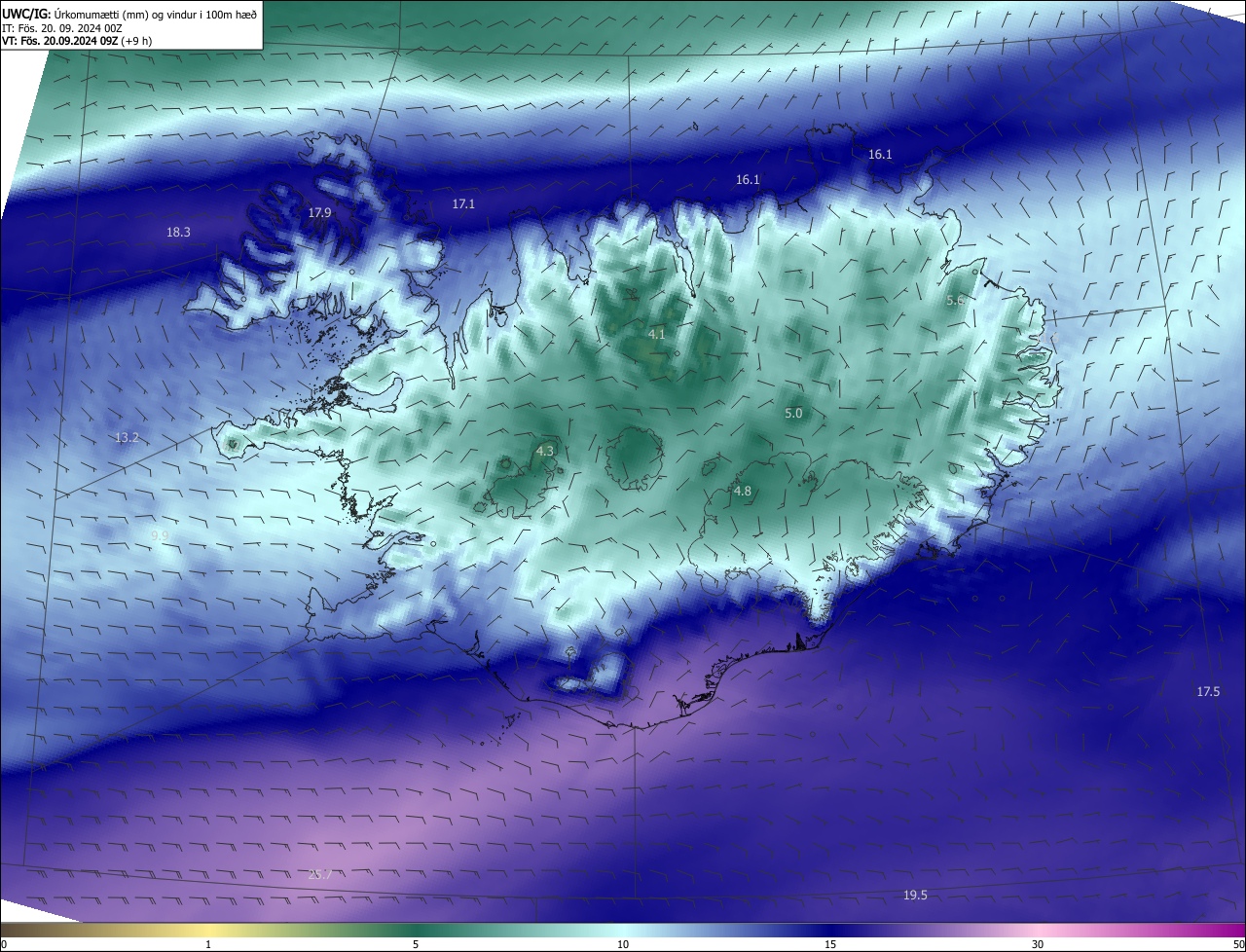This screenshot has height=952, width=1246.
Task: Click the 5.0 value label
Action: click(x=793, y=413)
